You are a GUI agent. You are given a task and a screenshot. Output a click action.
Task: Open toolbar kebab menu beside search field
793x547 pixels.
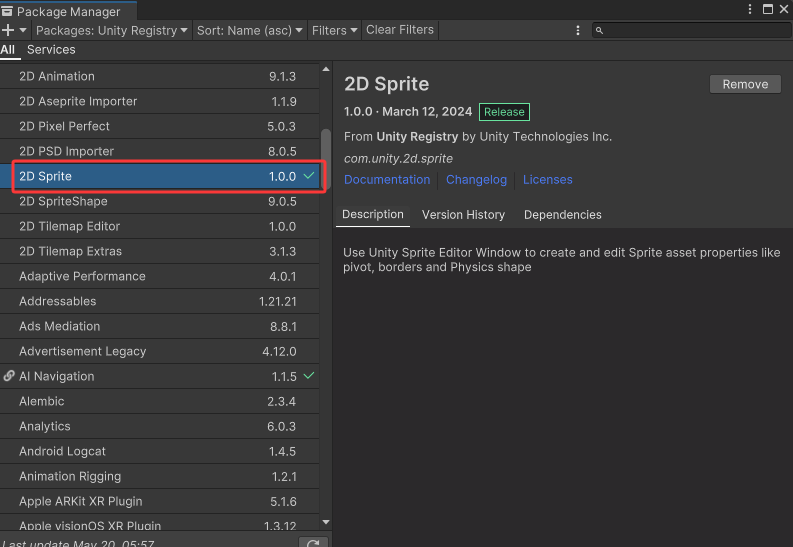coord(578,30)
